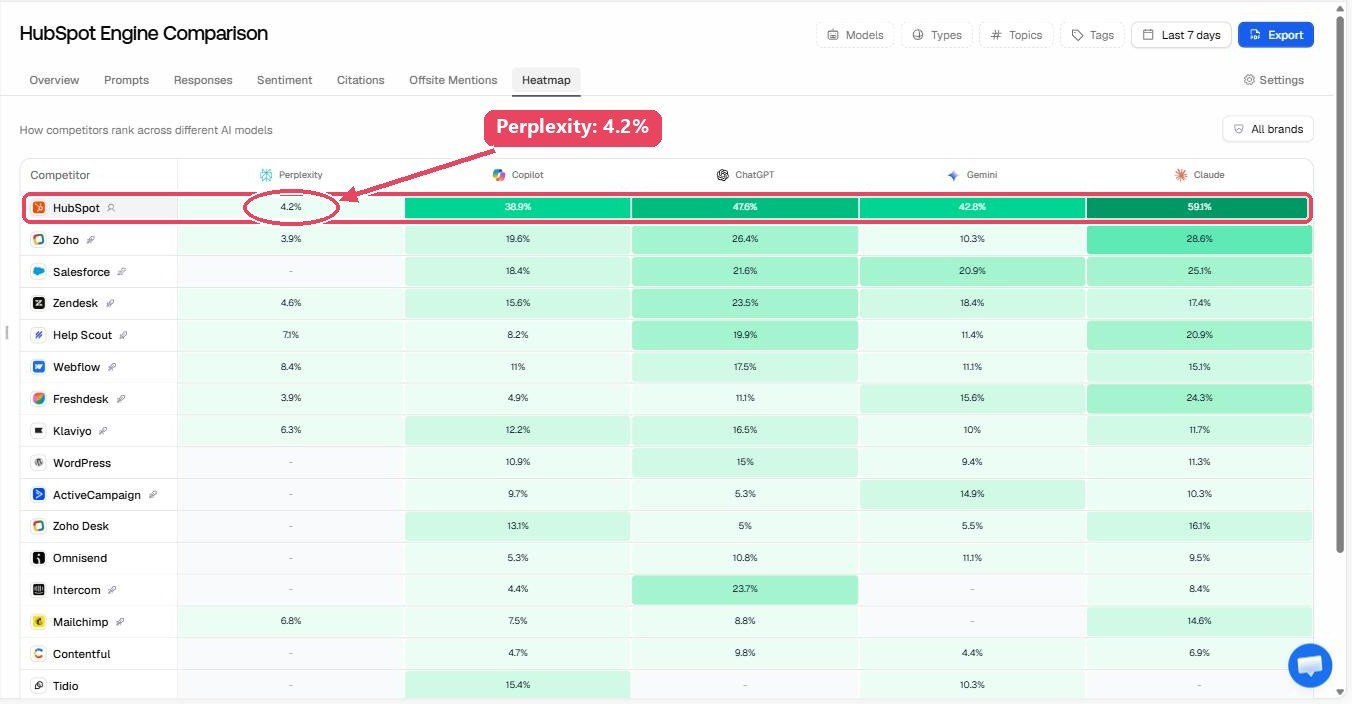Click the Gemini column star icon
1352x704 pixels.
tap(953, 175)
